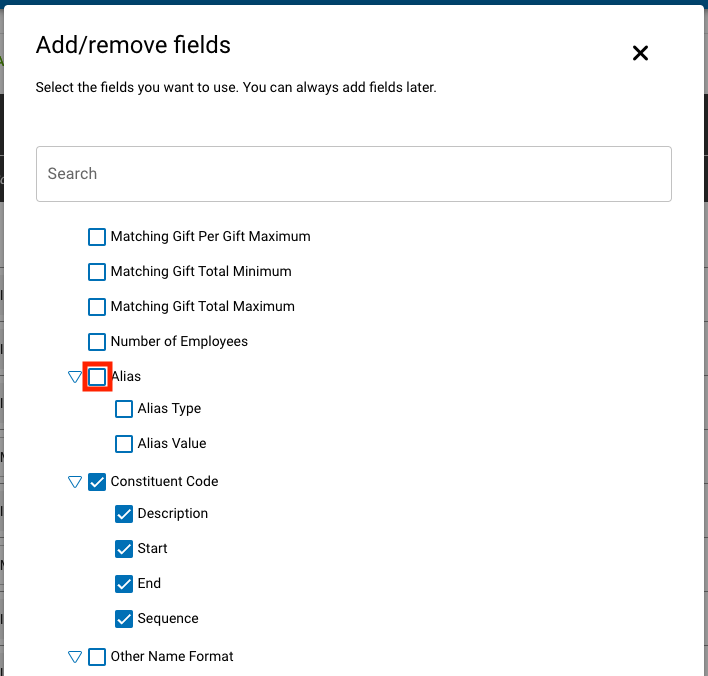708x676 pixels.
Task: Collapse the Other Name Format triangle
Action: (x=75, y=657)
